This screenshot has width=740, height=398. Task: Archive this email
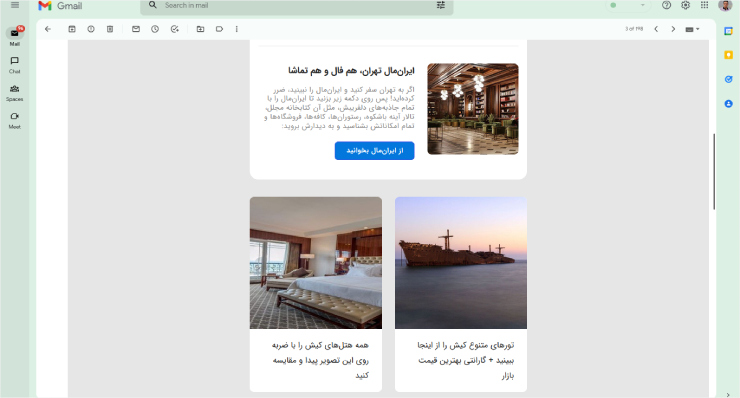(x=72, y=29)
